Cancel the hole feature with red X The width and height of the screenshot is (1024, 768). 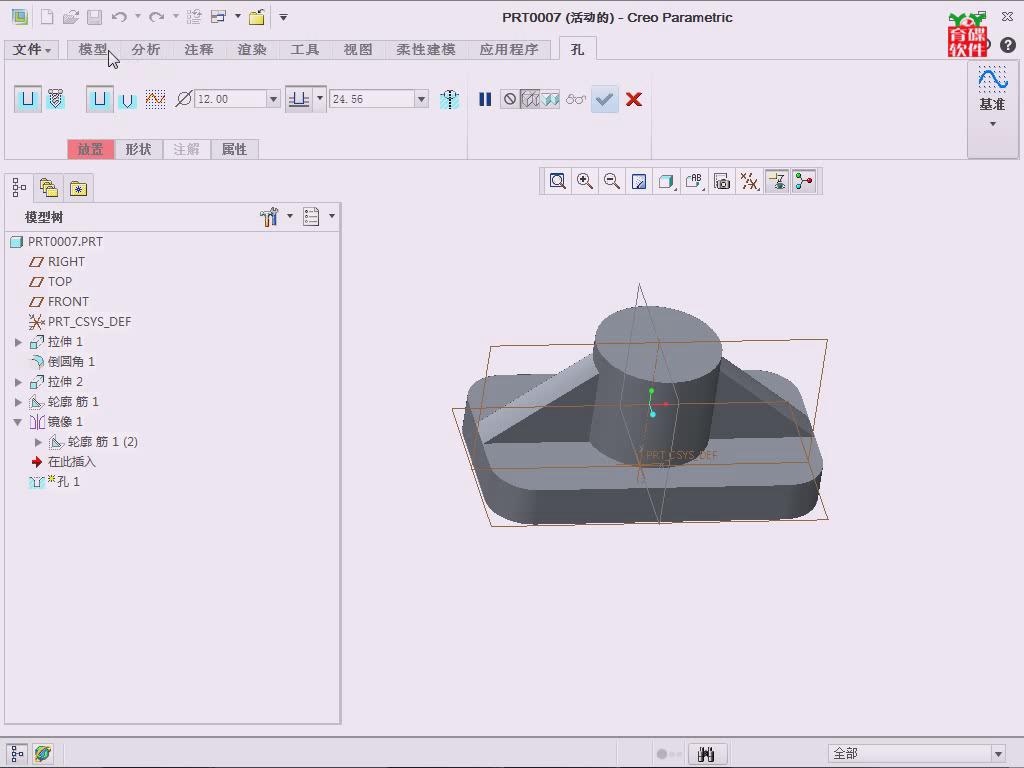[633, 99]
